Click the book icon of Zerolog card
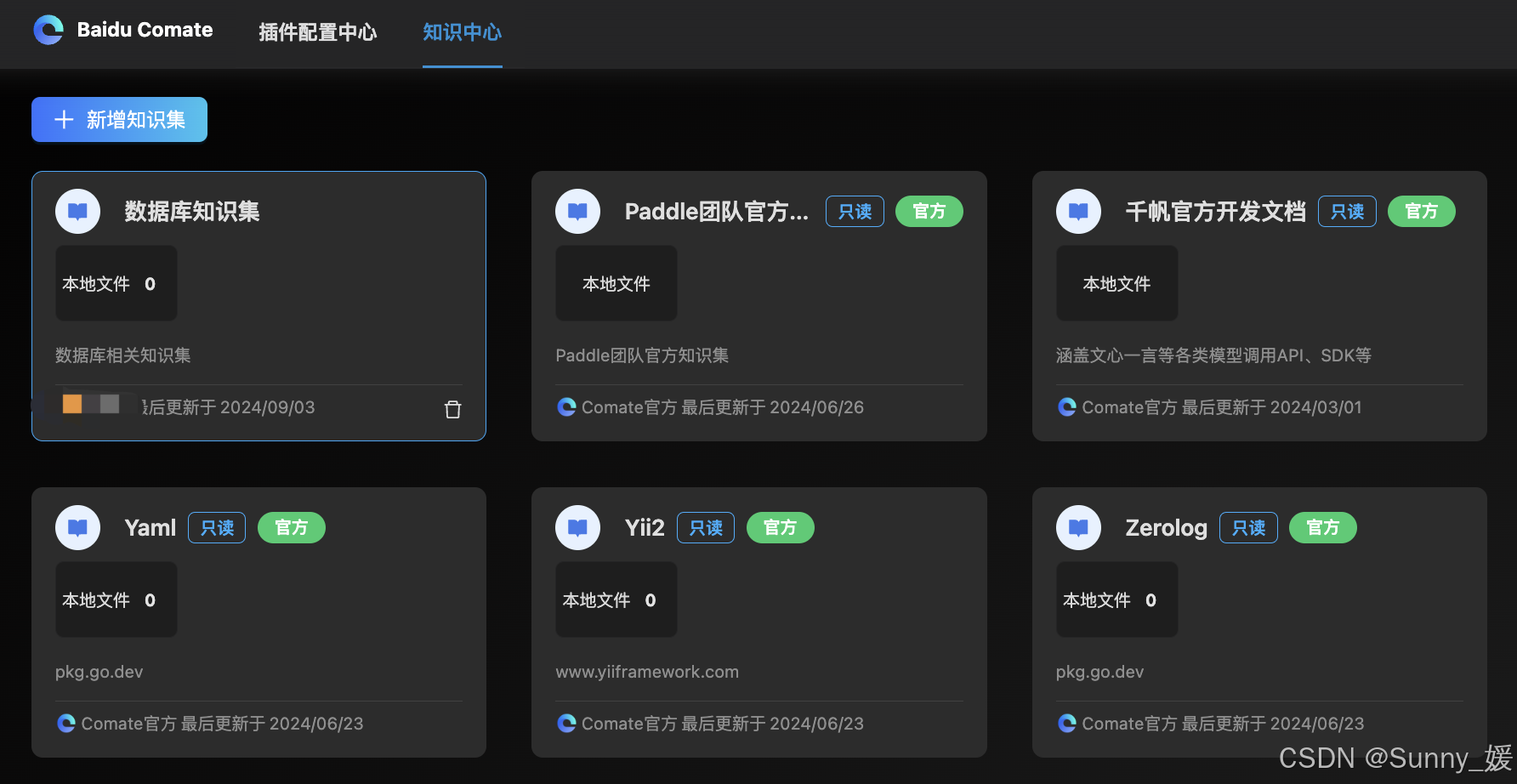 (x=1078, y=527)
